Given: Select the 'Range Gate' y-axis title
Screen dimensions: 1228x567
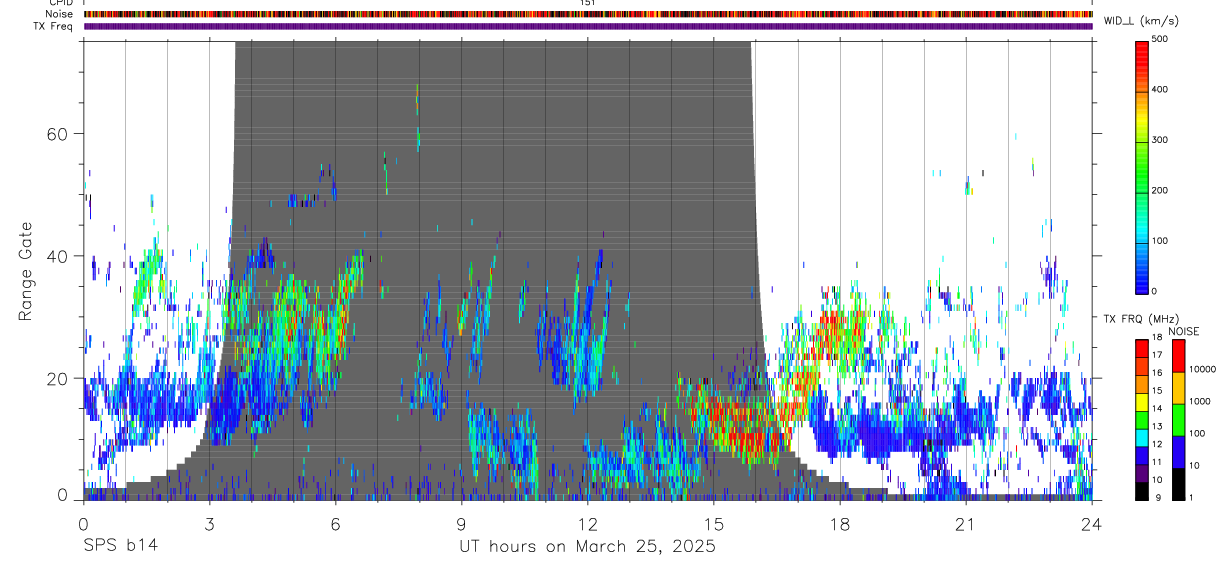Looking at the screenshot, I should click(x=27, y=271).
